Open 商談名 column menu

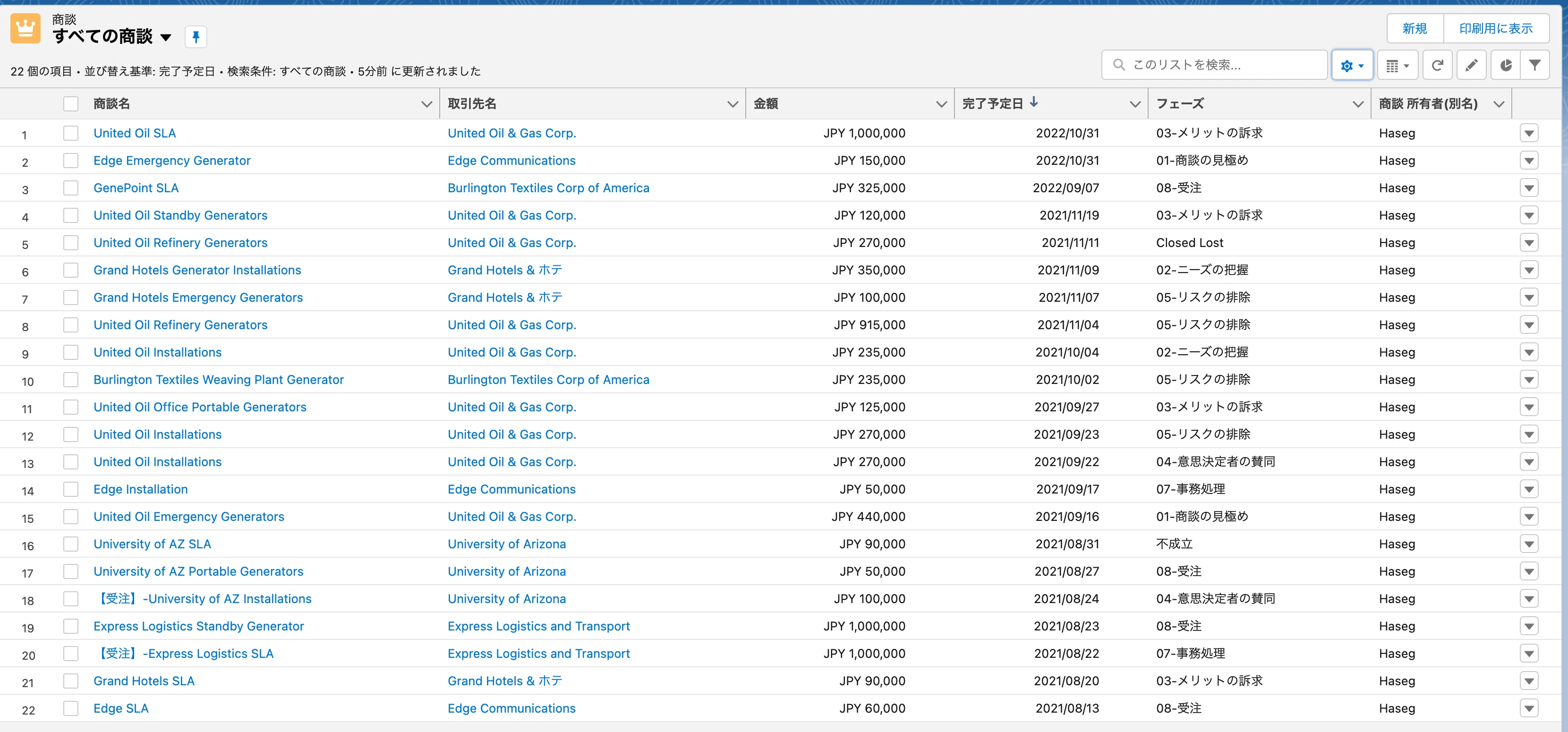coord(426,104)
